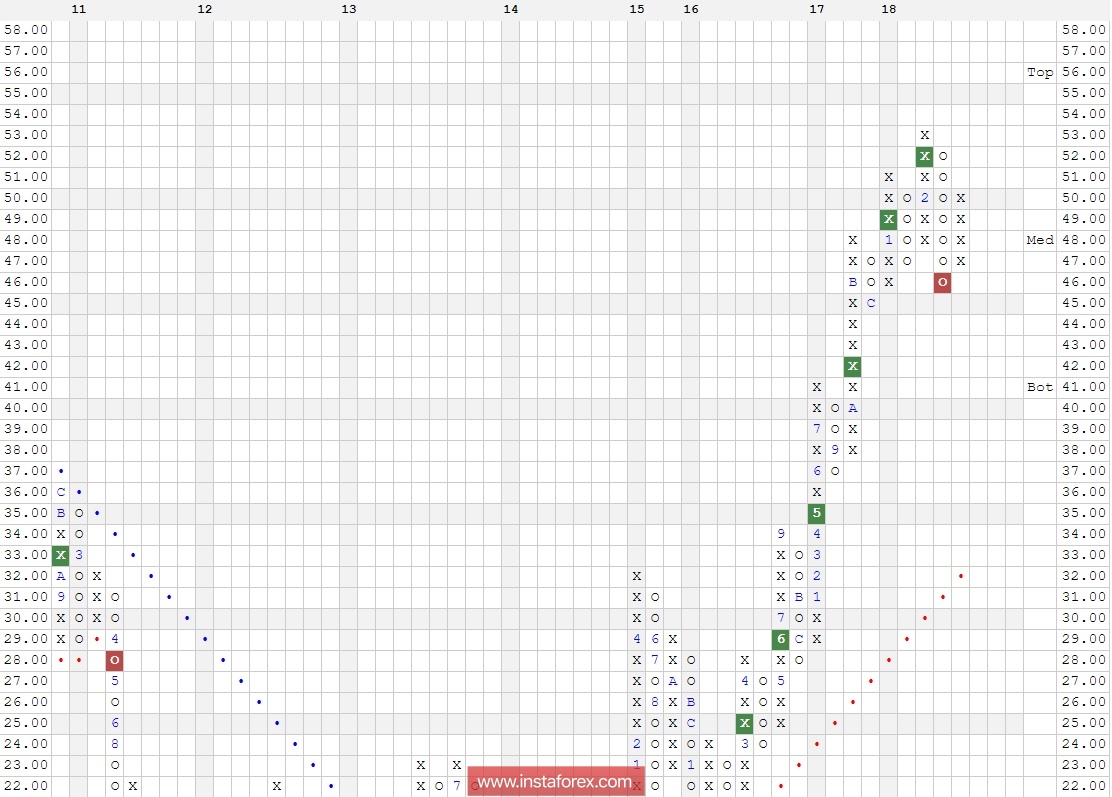Select the blue 2 in 24.00 row
The image size is (1112, 797).
pos(637,744)
